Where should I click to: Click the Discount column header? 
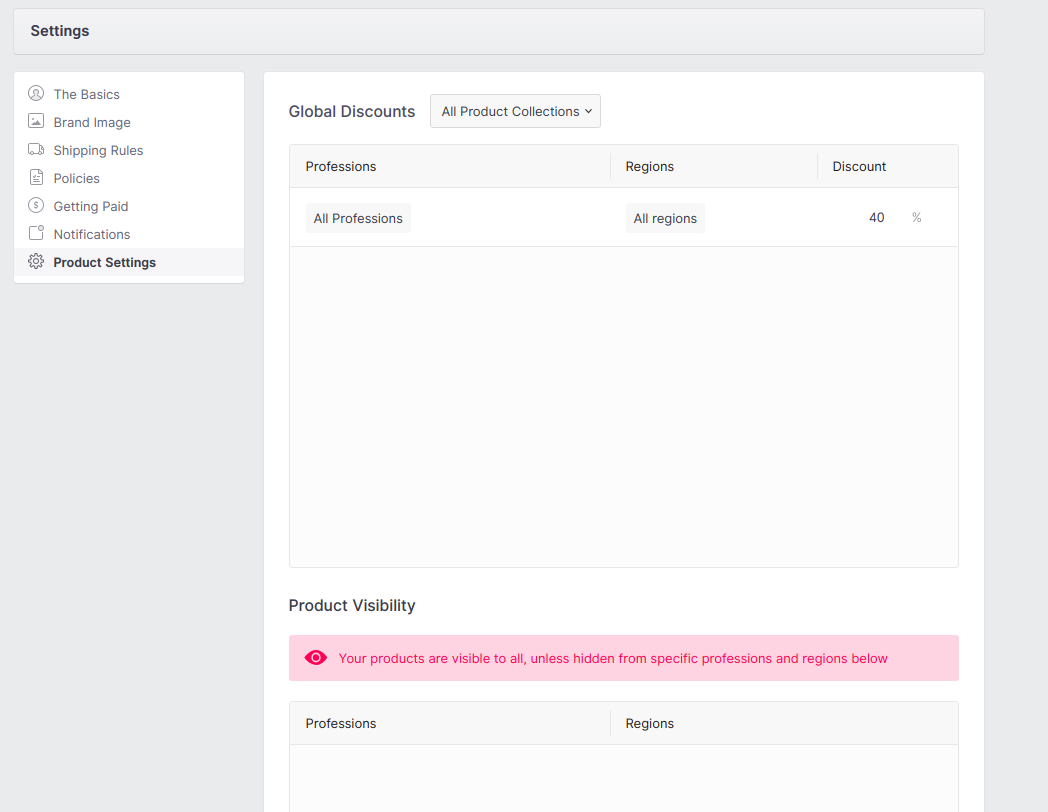pos(859,167)
